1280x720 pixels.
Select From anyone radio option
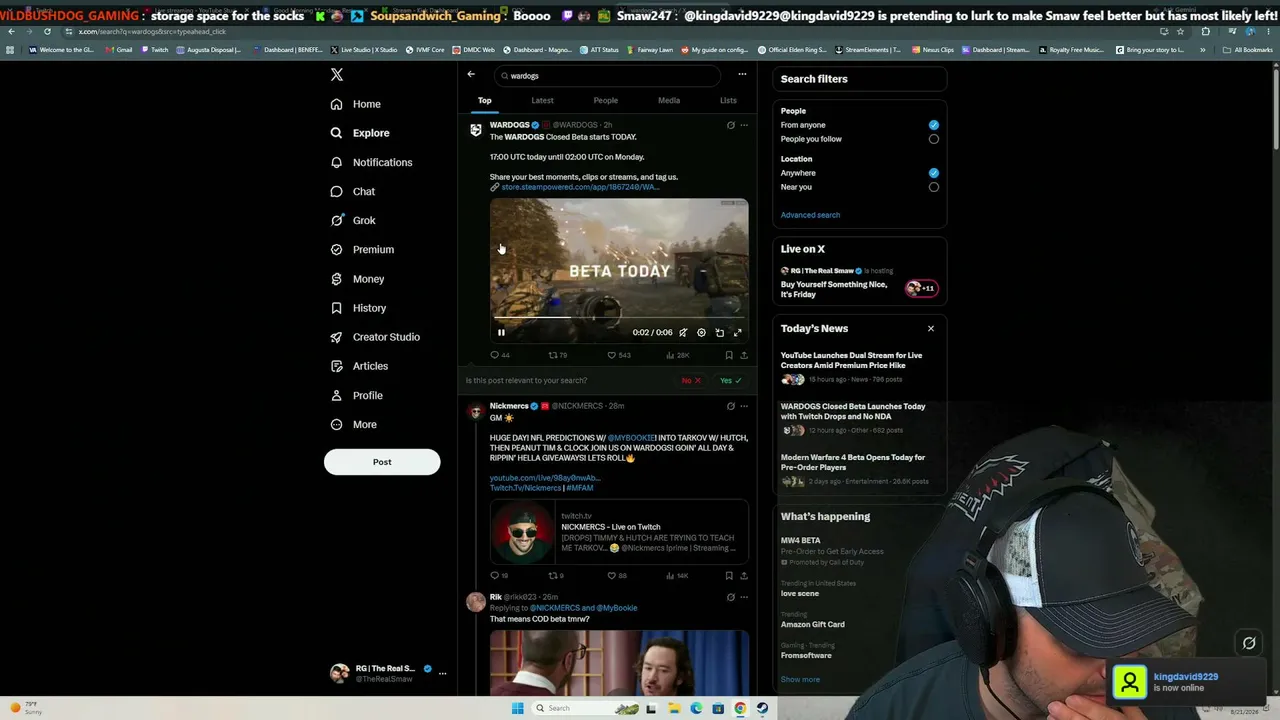coord(934,125)
